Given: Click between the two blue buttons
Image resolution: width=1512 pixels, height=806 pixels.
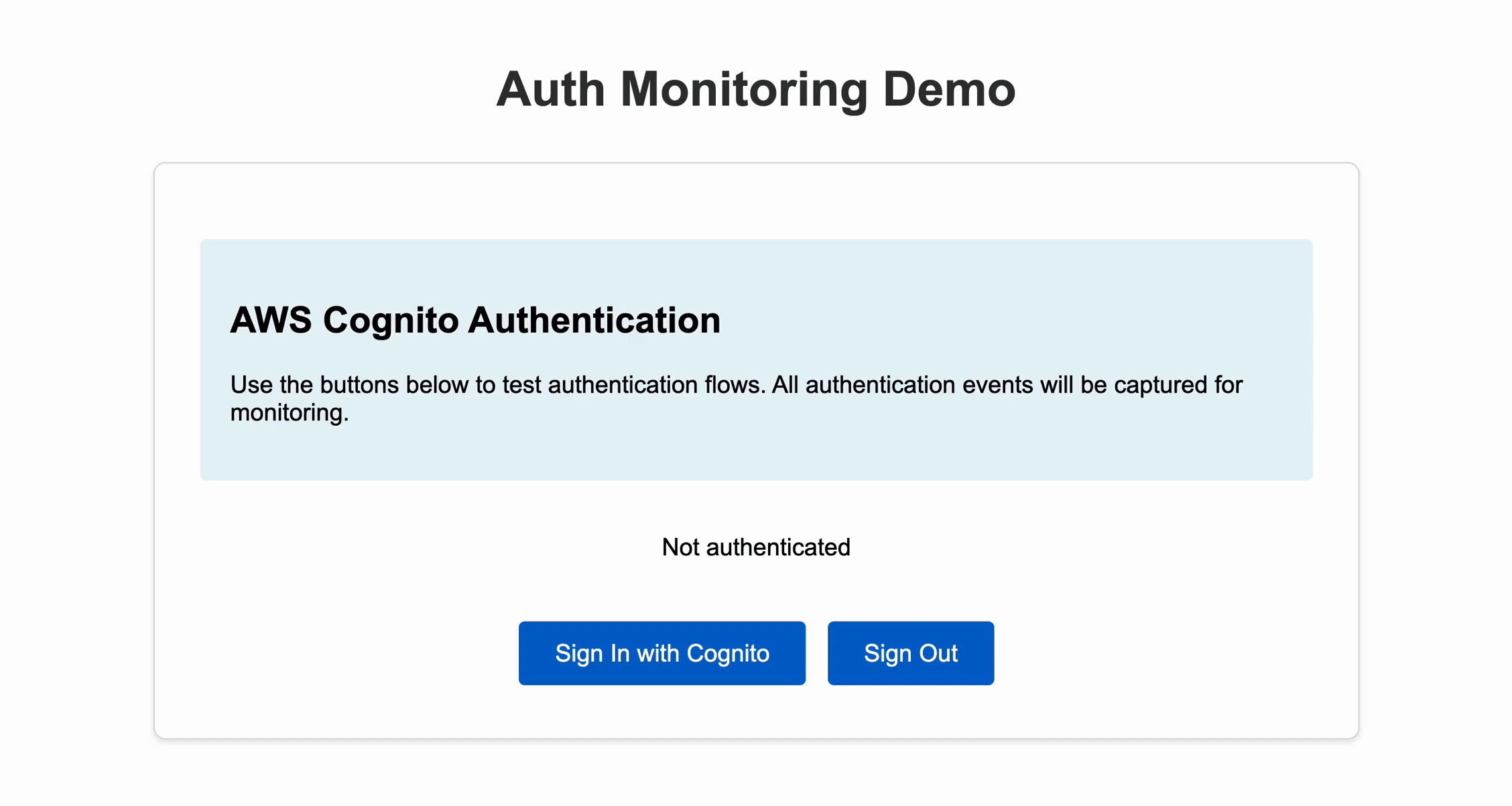Looking at the screenshot, I should point(816,652).
